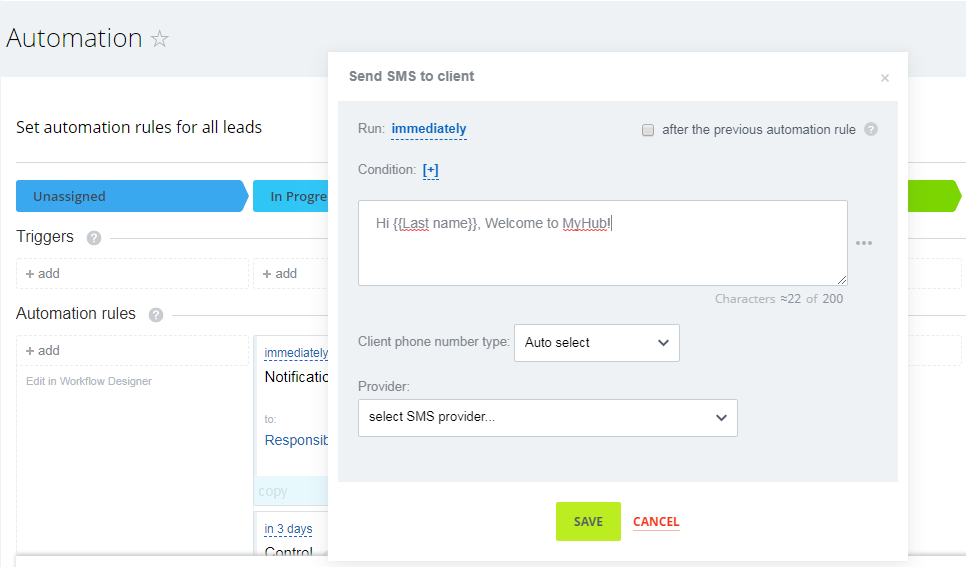This screenshot has height=567, width=966.
Task: Open the three-dot insert field menu
Action: (864, 243)
